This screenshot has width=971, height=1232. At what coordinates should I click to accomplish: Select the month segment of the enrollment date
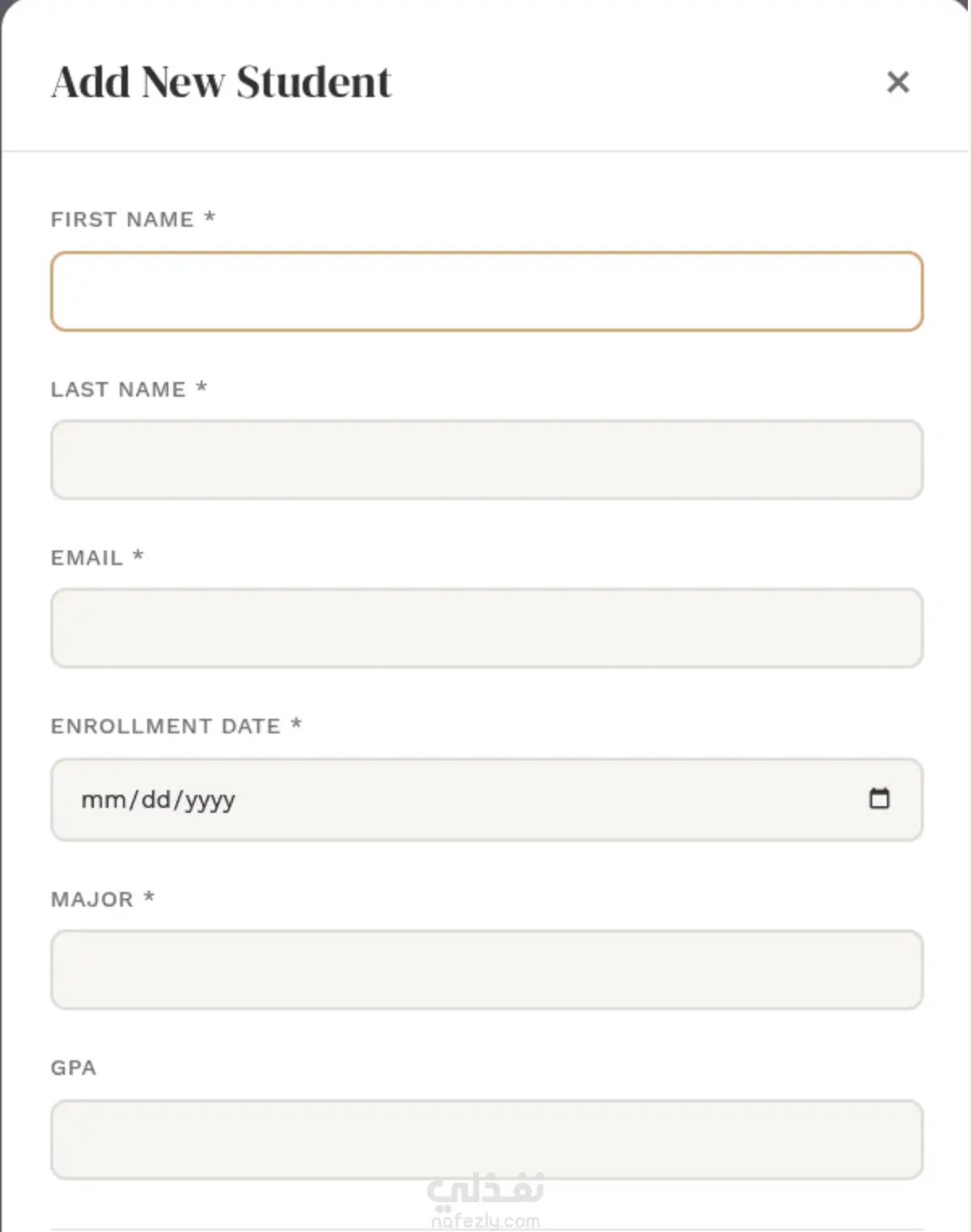104,800
